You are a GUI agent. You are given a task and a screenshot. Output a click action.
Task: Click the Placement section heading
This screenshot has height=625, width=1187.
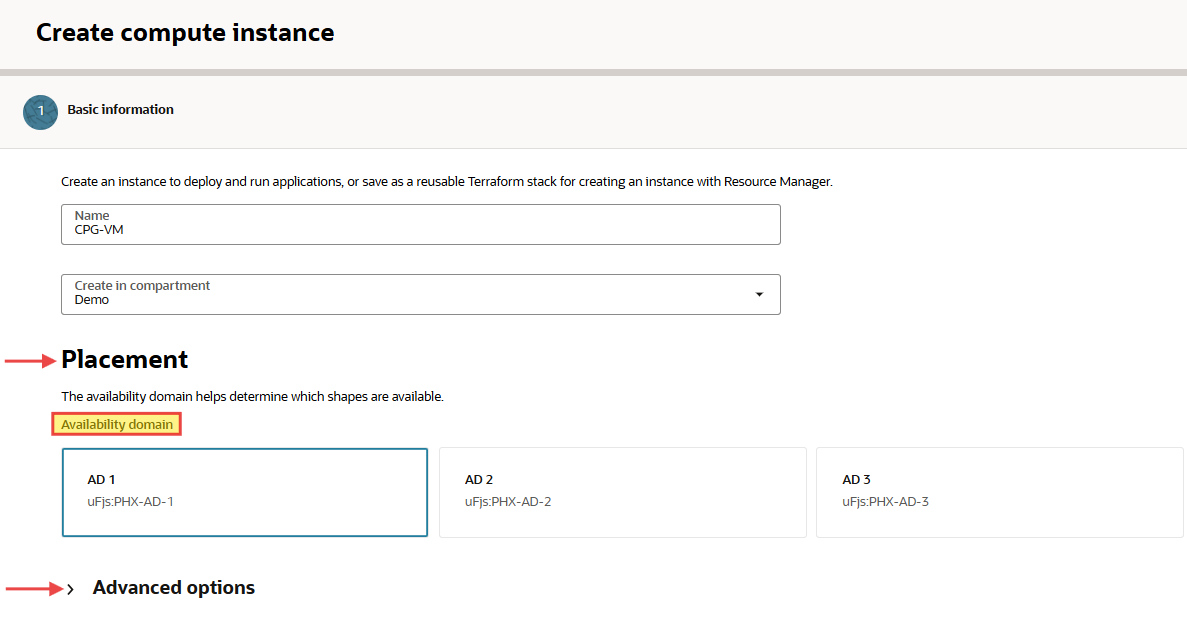tap(125, 360)
